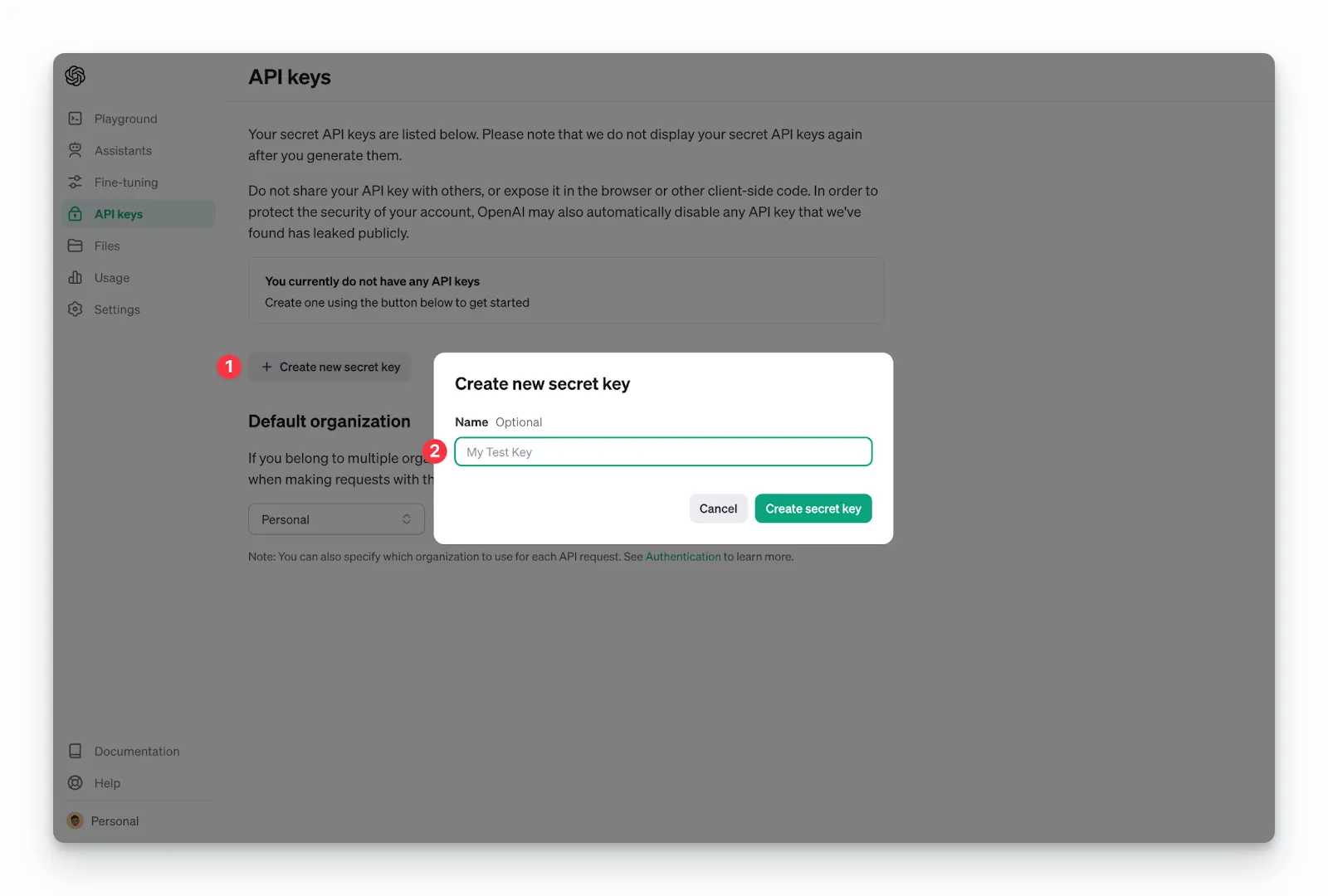1328x896 pixels.
Task: Click the plus Create new secret key button
Action: tap(330, 367)
